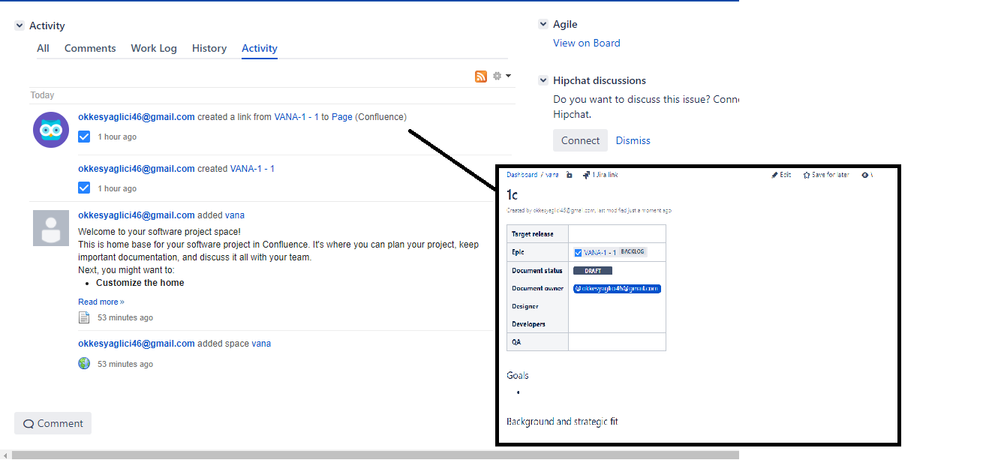Open the 'vana' link after 'added'

[234, 215]
